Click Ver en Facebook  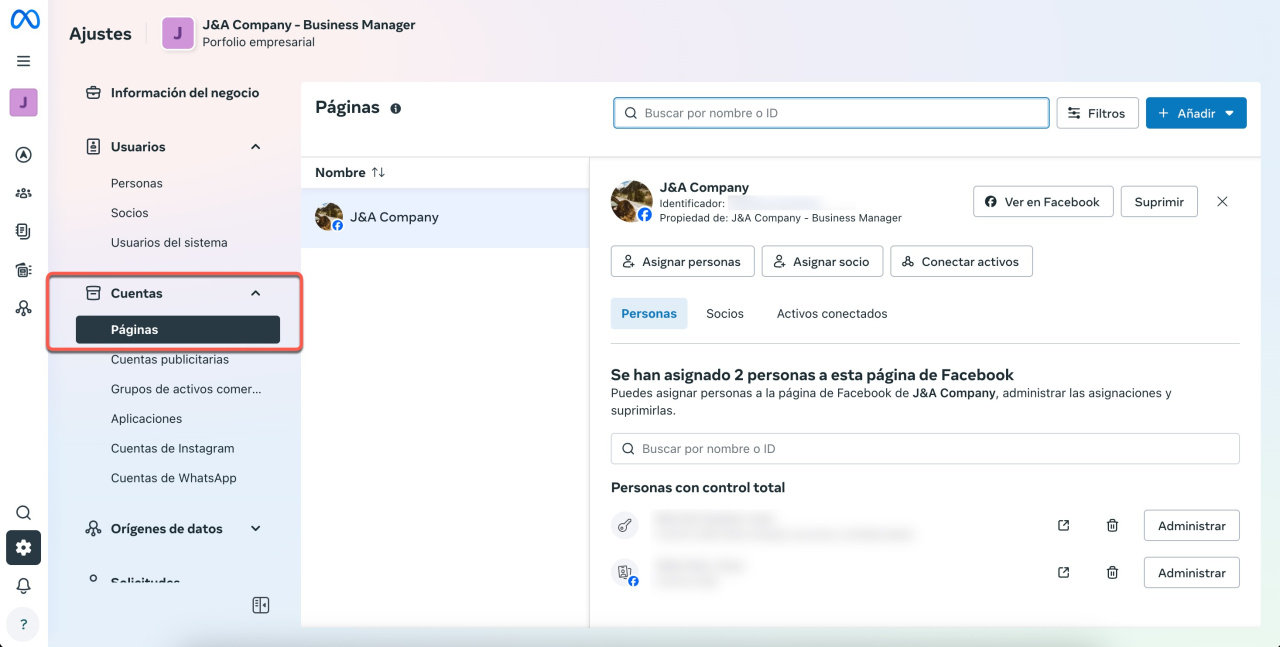tap(1043, 201)
